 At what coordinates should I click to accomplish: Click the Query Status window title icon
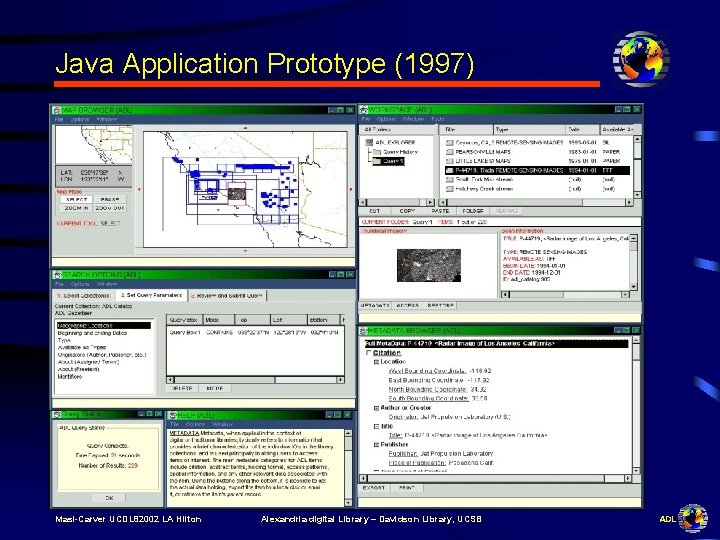(x=57, y=415)
